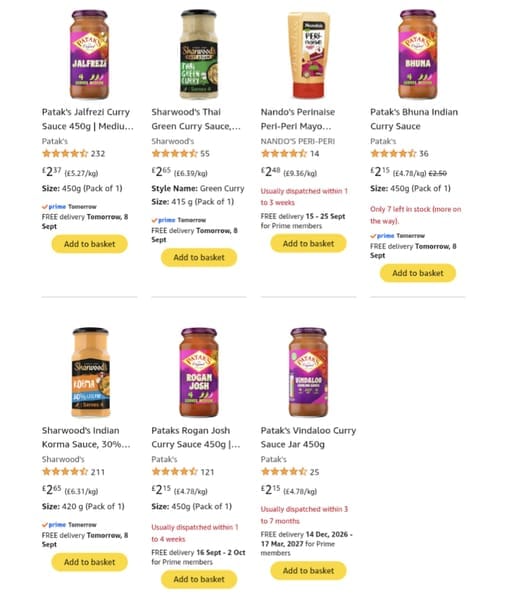The height and width of the screenshot is (600, 514).
Task: Add Patak's Jalfrezi Curry Sauce to basket
Action: coord(90,244)
